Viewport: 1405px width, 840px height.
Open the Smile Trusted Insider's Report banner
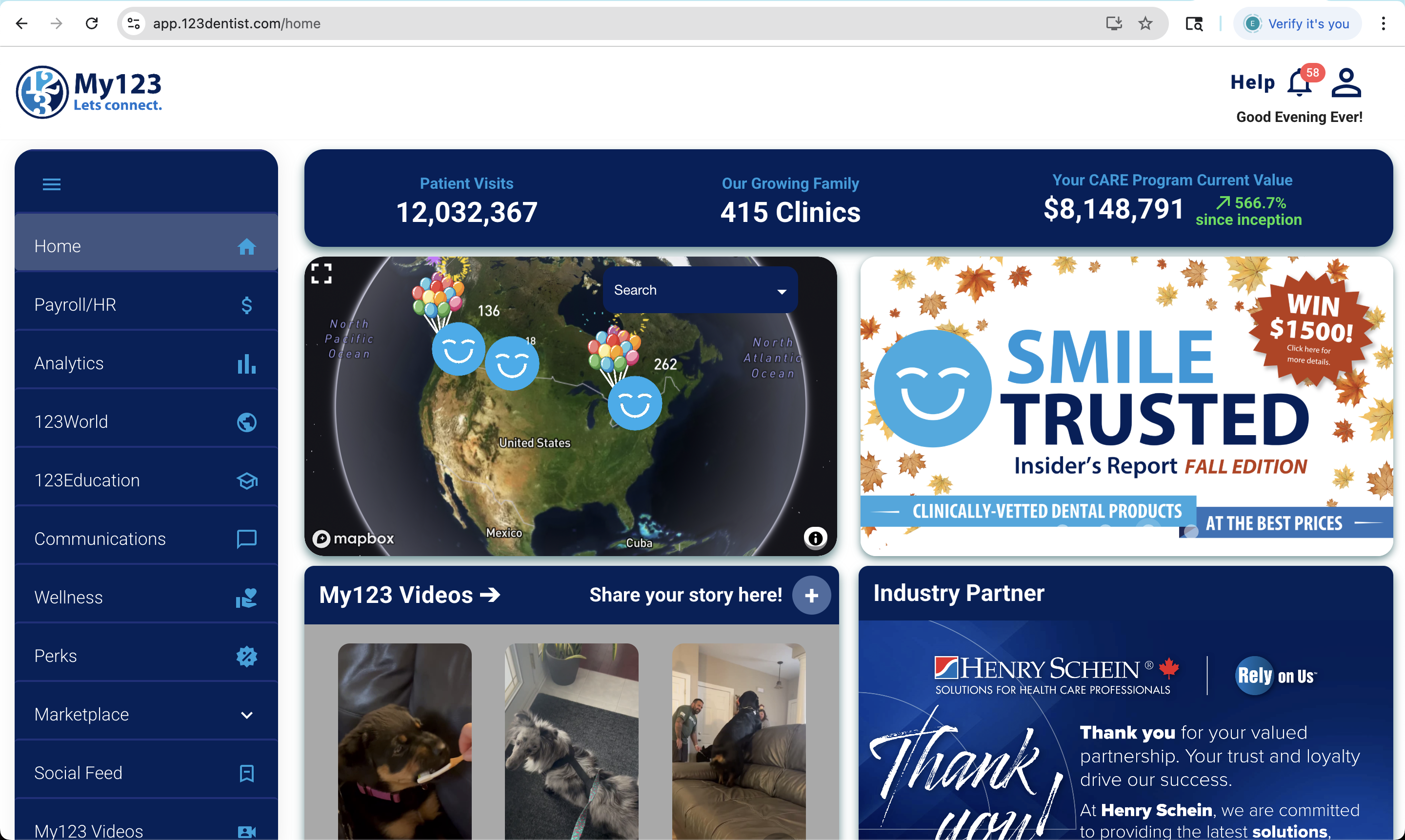tap(1126, 406)
